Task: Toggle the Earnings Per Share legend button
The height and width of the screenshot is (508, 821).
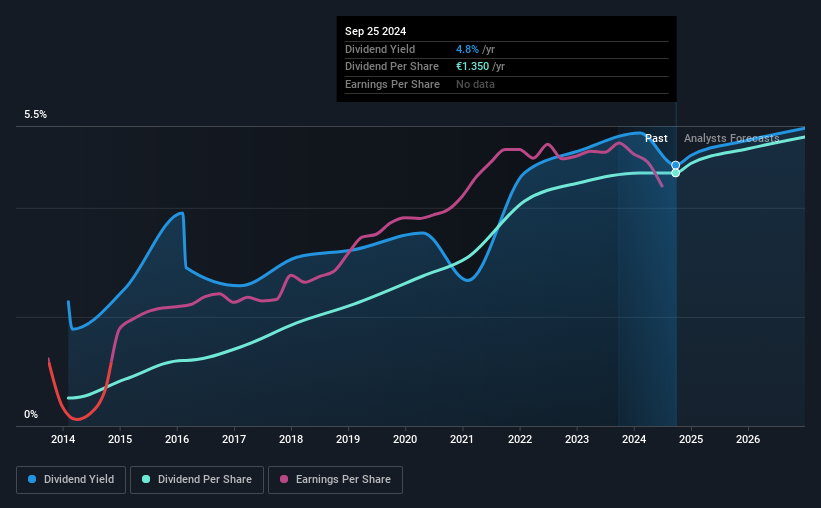Action: [335, 480]
